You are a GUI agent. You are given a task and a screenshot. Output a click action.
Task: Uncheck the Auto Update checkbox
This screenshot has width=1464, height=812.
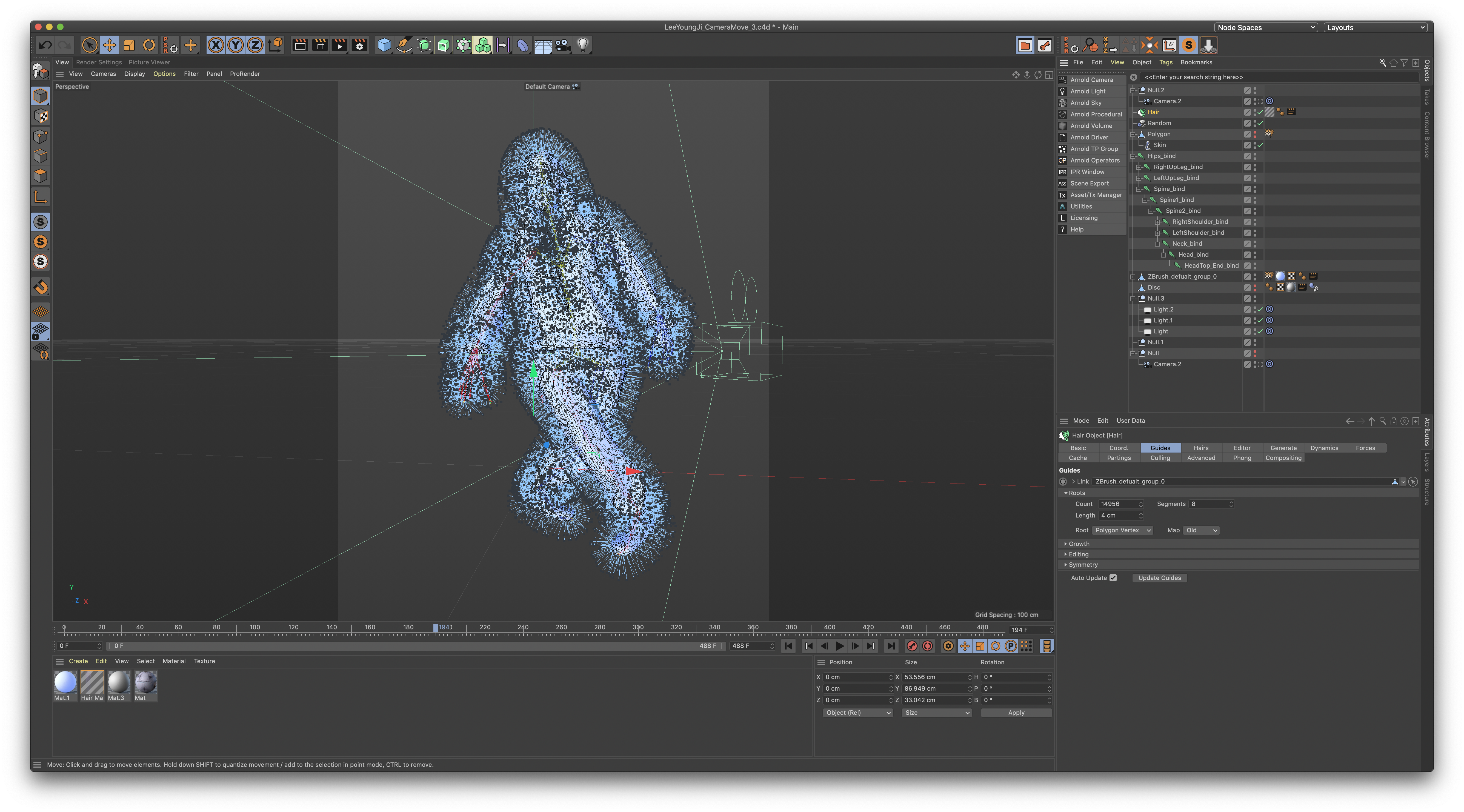[1113, 578]
